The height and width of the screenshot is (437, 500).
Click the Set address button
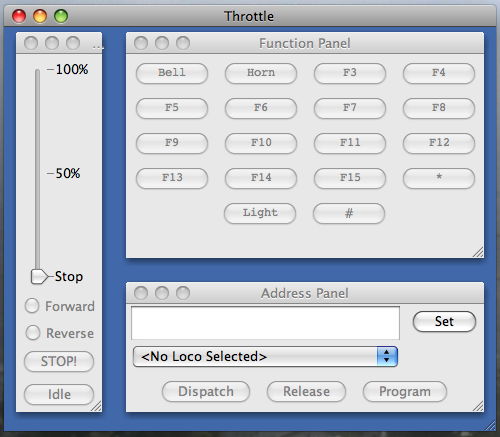[444, 322]
